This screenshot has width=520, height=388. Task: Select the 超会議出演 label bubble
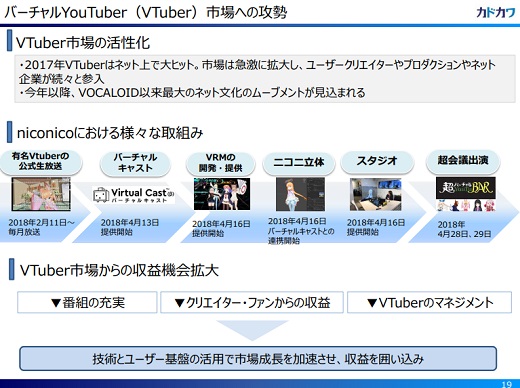click(x=463, y=161)
